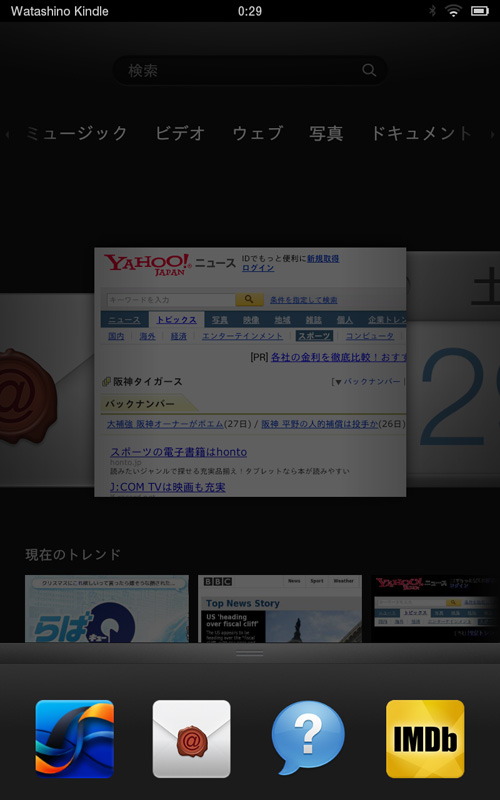500x800 pixels.
Task: Select the 写真 category
Action: [326, 133]
